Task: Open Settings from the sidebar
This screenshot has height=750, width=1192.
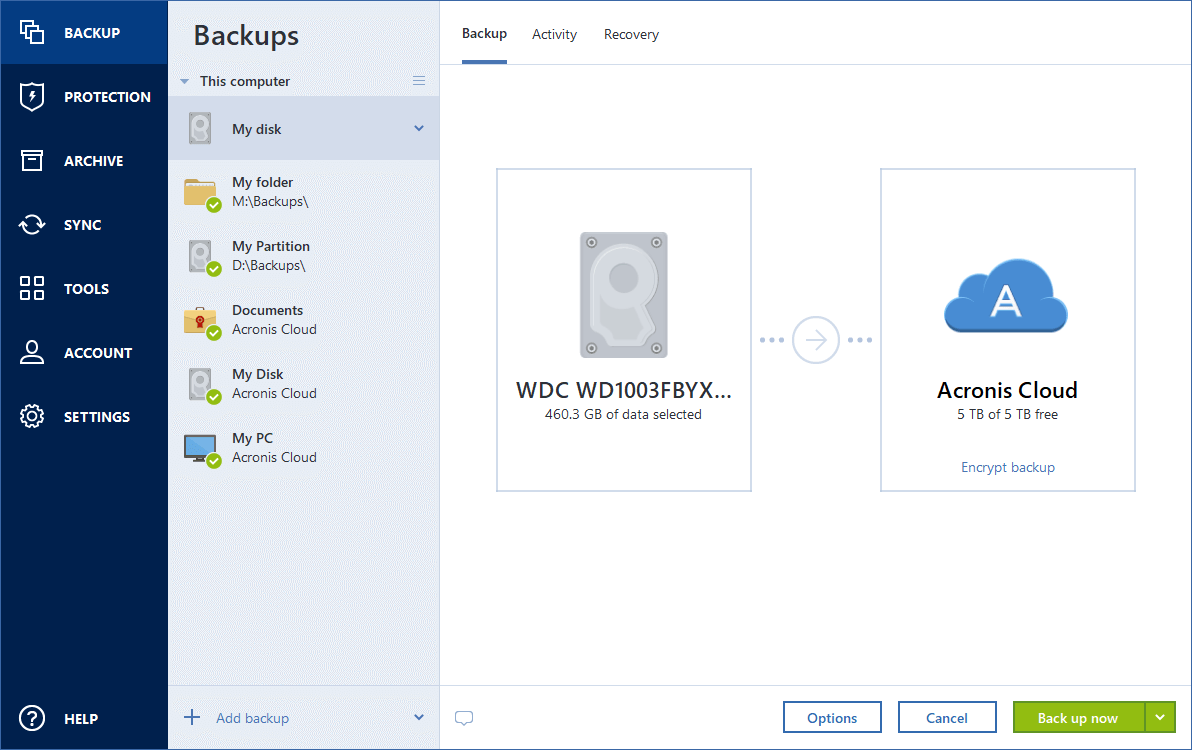Action: (x=84, y=416)
